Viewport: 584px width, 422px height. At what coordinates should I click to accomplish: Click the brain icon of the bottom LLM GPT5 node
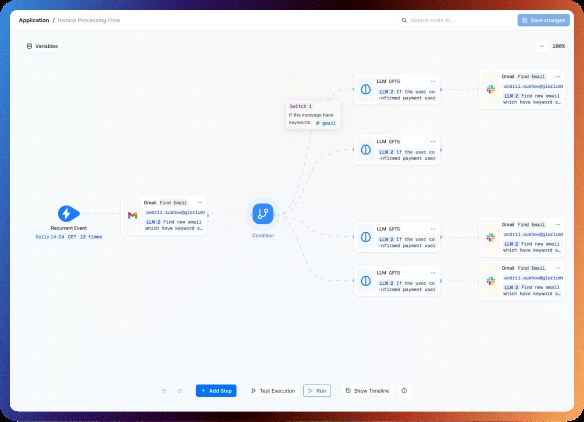coord(366,281)
